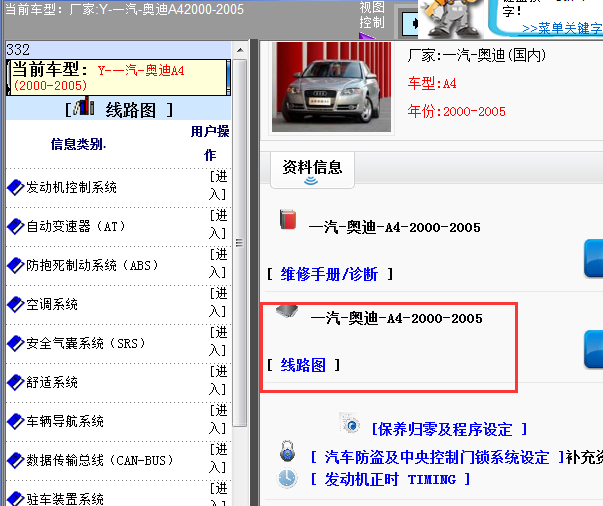Open 数据传输总线 (CAN-BUS) via its [进入] link

(x=218, y=459)
